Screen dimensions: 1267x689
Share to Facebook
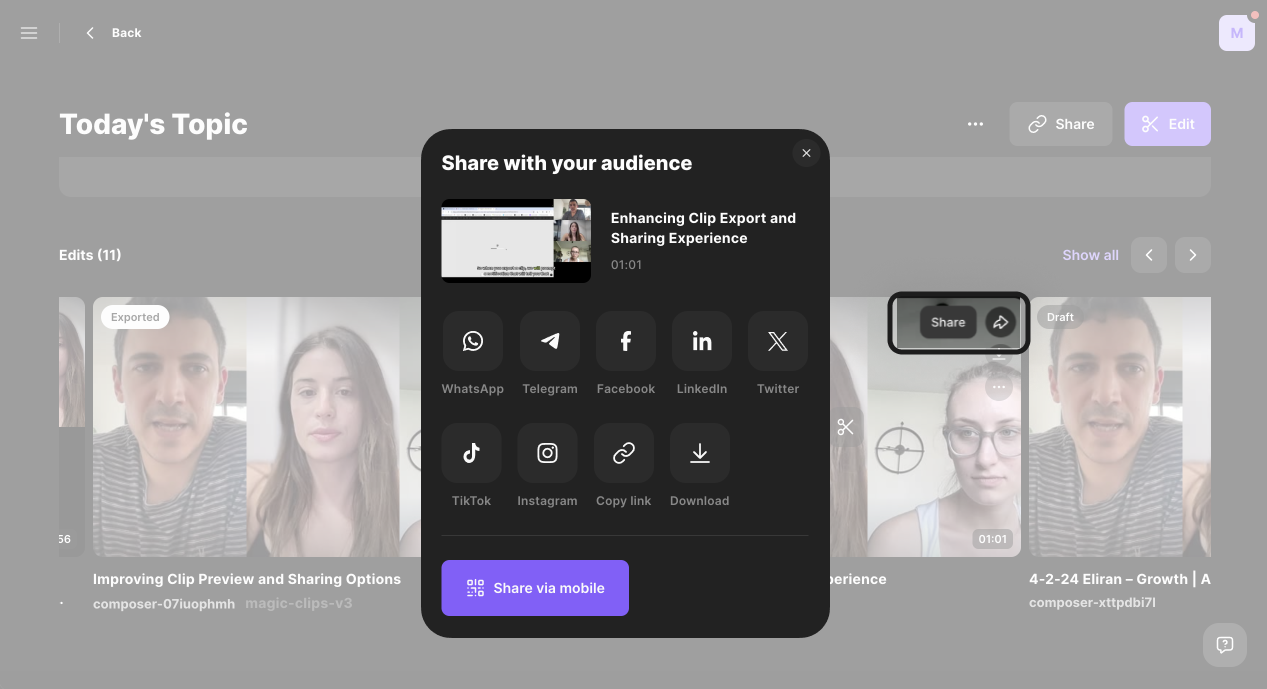625,341
